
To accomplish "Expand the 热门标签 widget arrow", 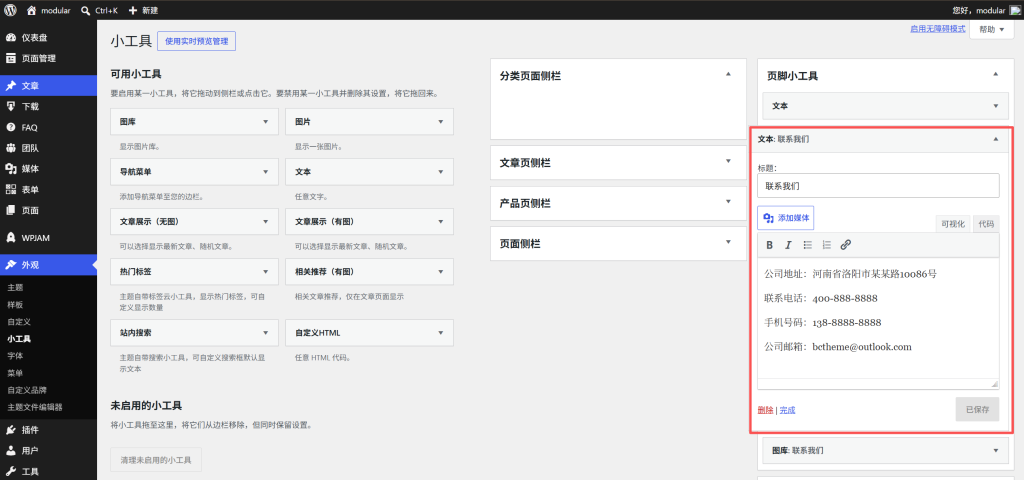I will coord(266,271).
